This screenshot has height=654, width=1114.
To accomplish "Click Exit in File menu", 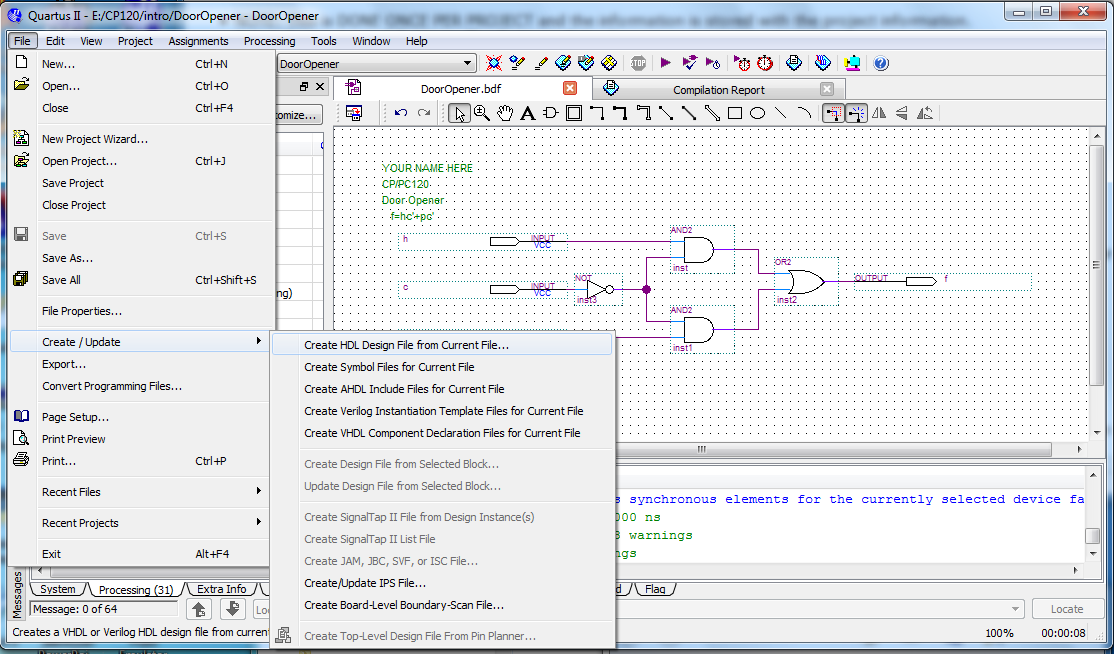I will pyautogui.click(x=141, y=554).
